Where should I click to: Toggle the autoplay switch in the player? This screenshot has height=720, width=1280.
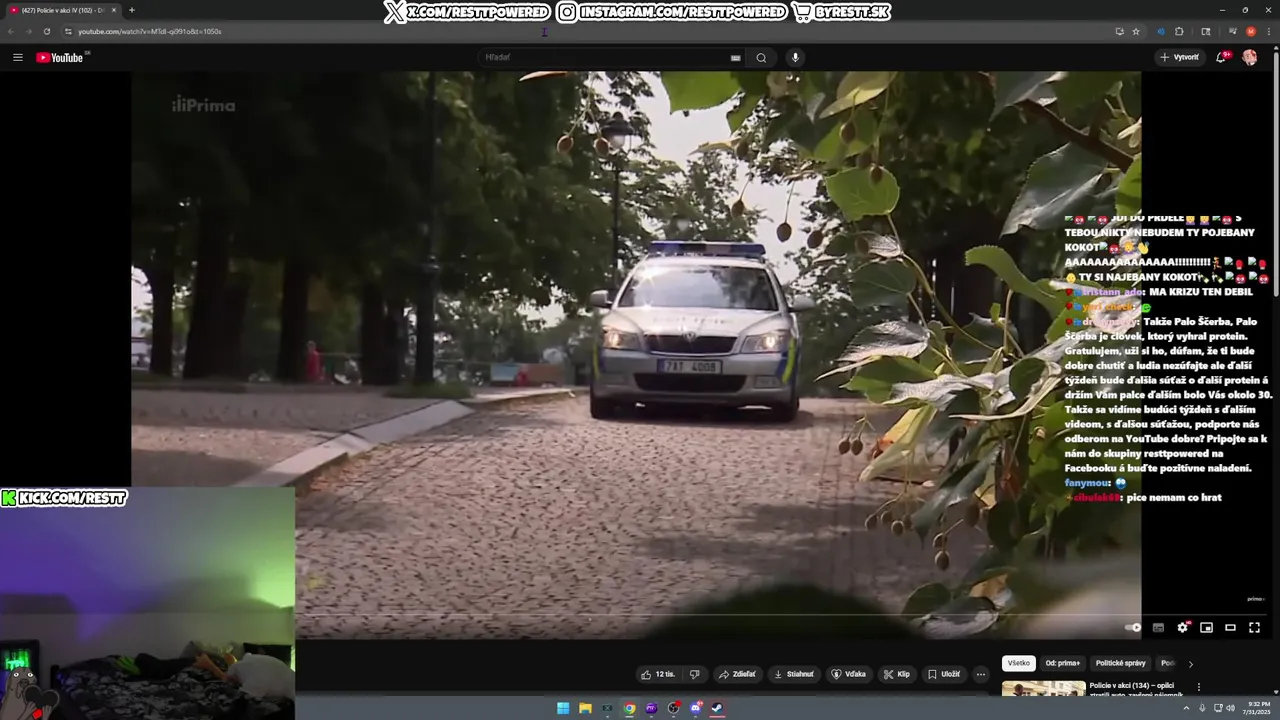(x=1133, y=627)
